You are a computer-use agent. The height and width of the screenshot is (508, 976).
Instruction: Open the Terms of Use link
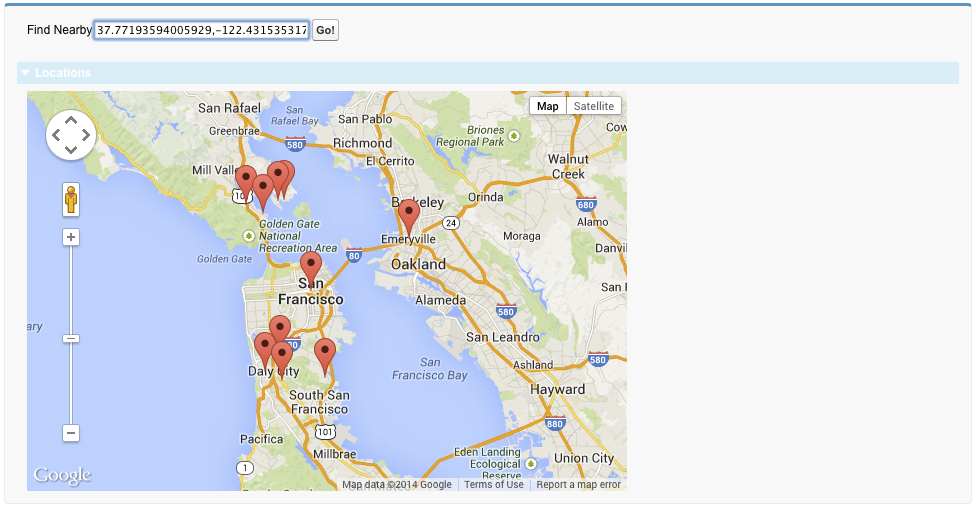pyautogui.click(x=493, y=485)
